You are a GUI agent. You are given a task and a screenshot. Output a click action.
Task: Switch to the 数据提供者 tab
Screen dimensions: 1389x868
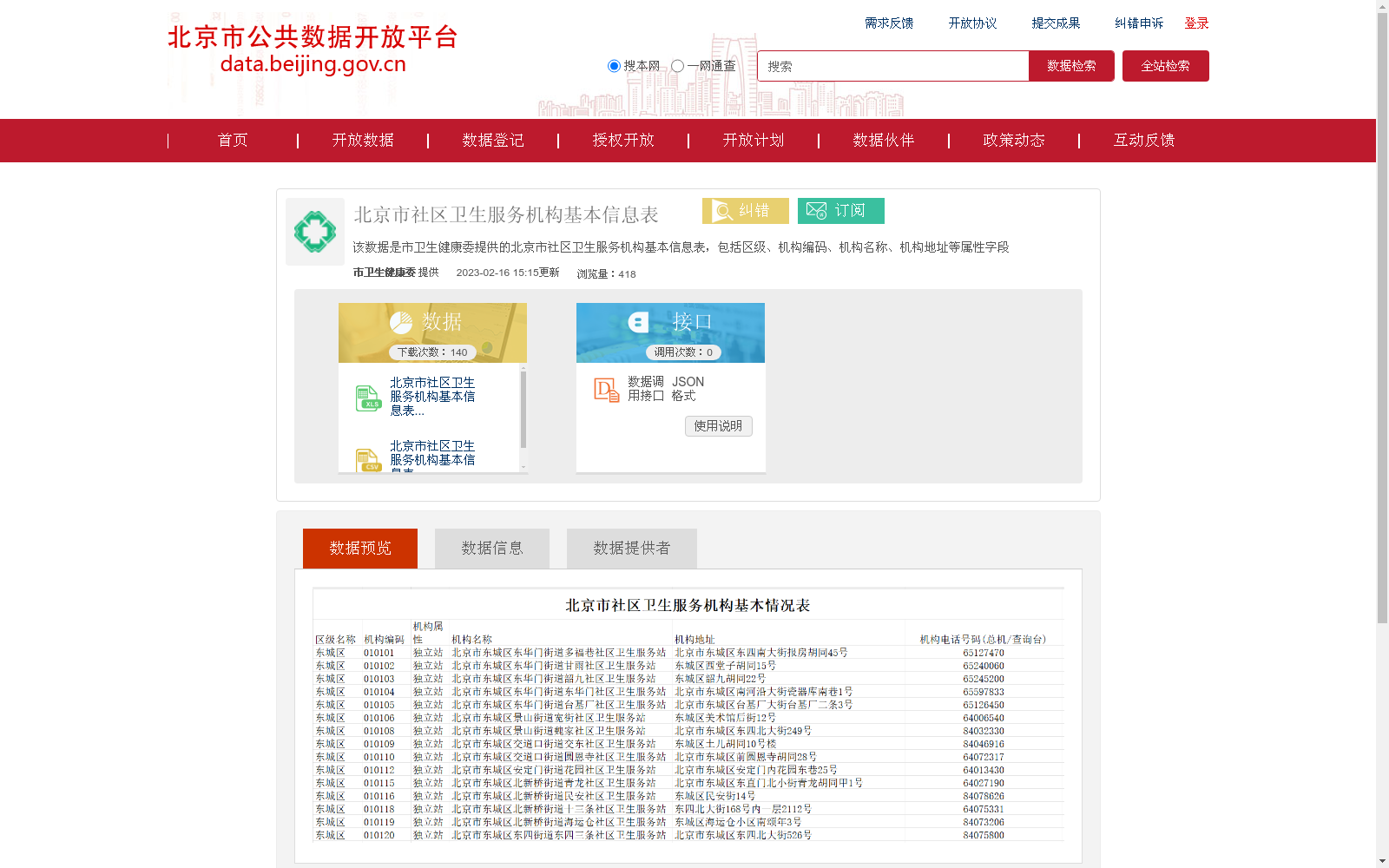[632, 549]
